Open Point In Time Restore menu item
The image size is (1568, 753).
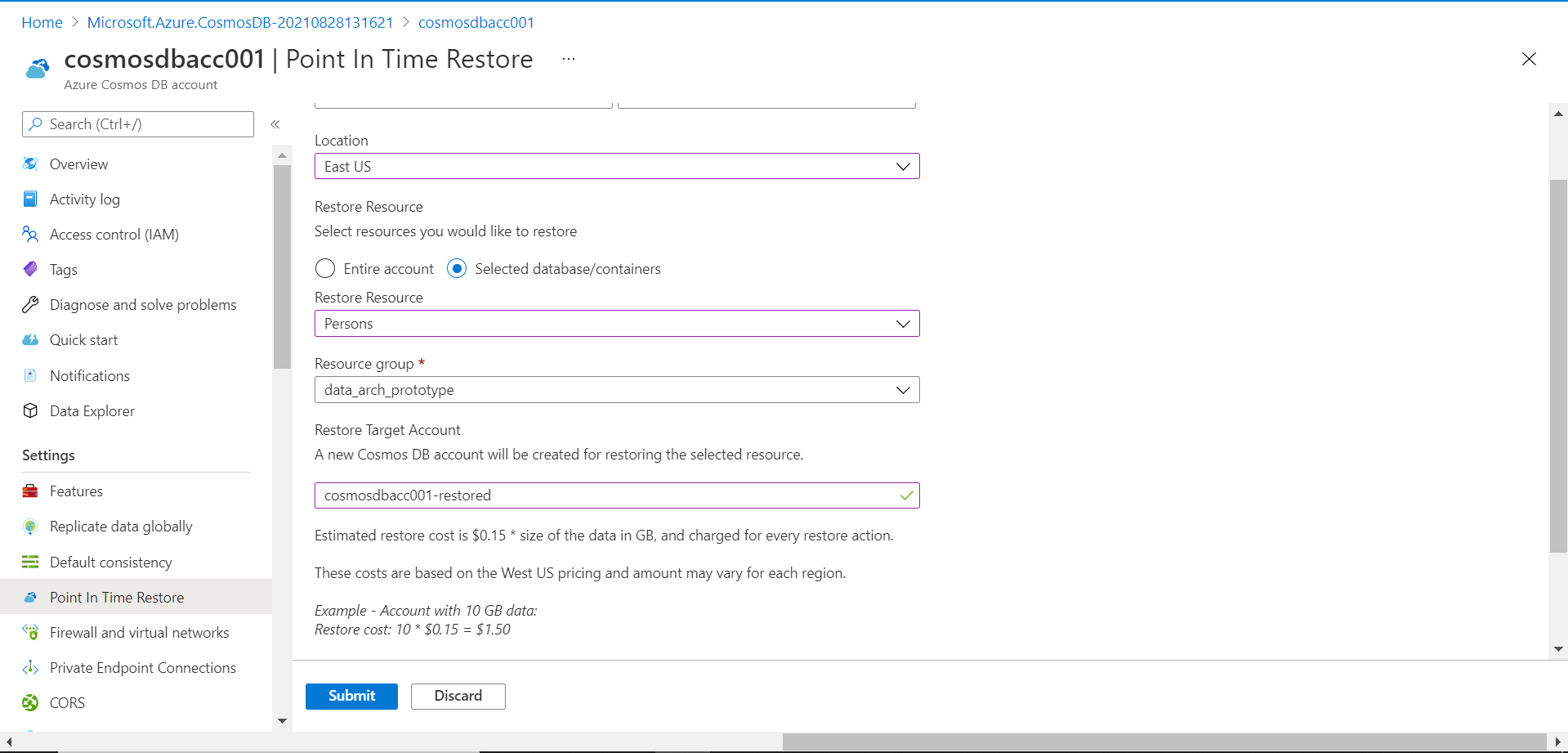[x=117, y=597]
